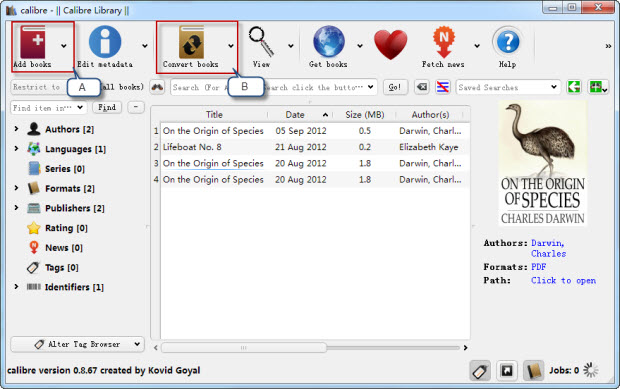Click the horizontal scrollbar thumb
Viewport: 620px width, 389px height.
(x=244, y=348)
